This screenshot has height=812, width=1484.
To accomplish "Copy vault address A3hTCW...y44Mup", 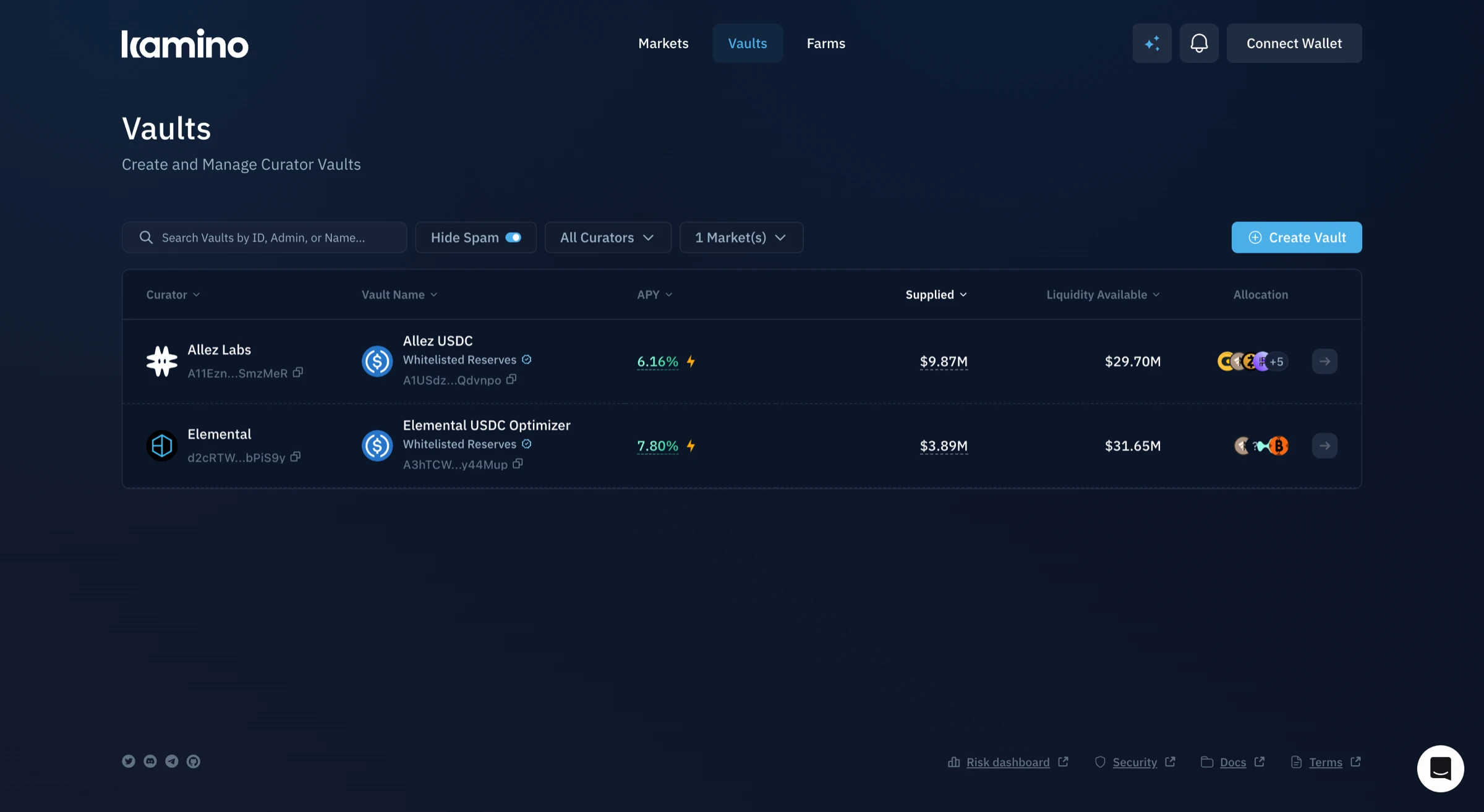I will click(518, 463).
